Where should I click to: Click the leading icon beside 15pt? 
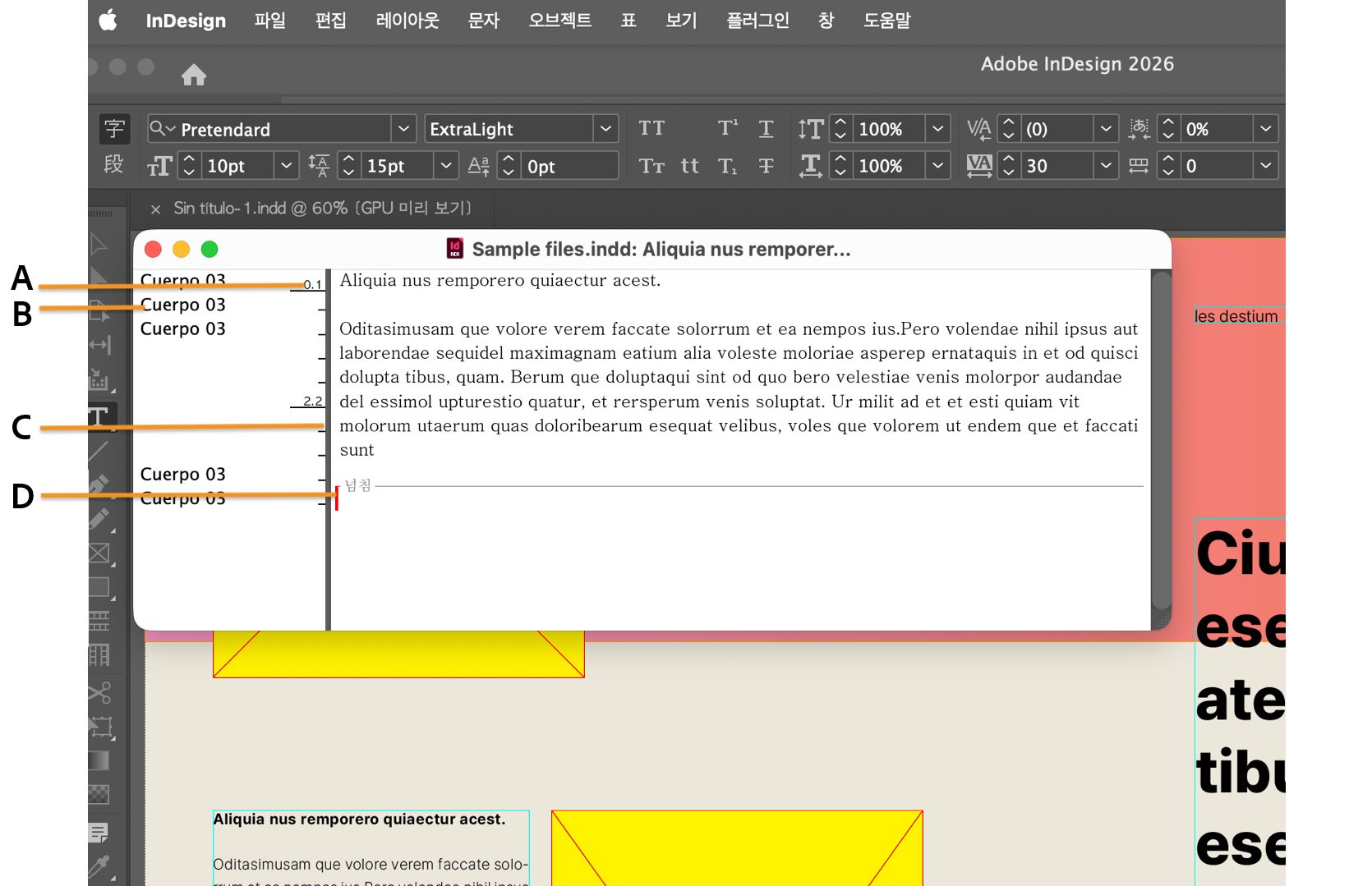point(319,166)
